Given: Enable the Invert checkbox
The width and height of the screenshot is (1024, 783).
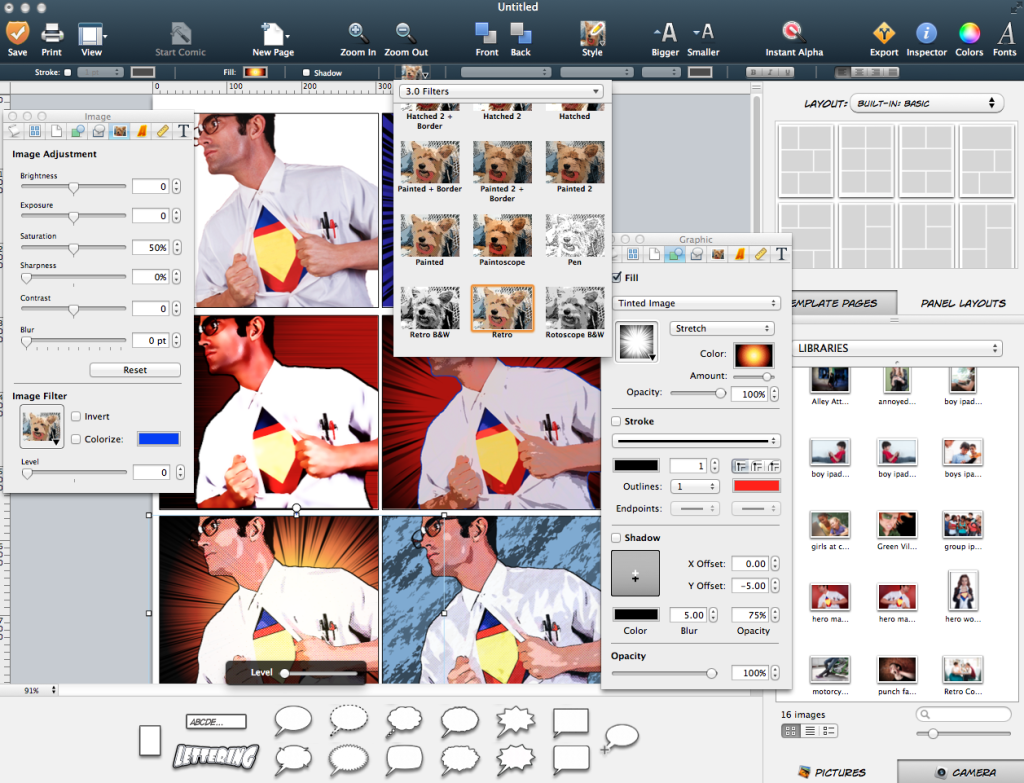Looking at the screenshot, I should pyautogui.click(x=76, y=417).
